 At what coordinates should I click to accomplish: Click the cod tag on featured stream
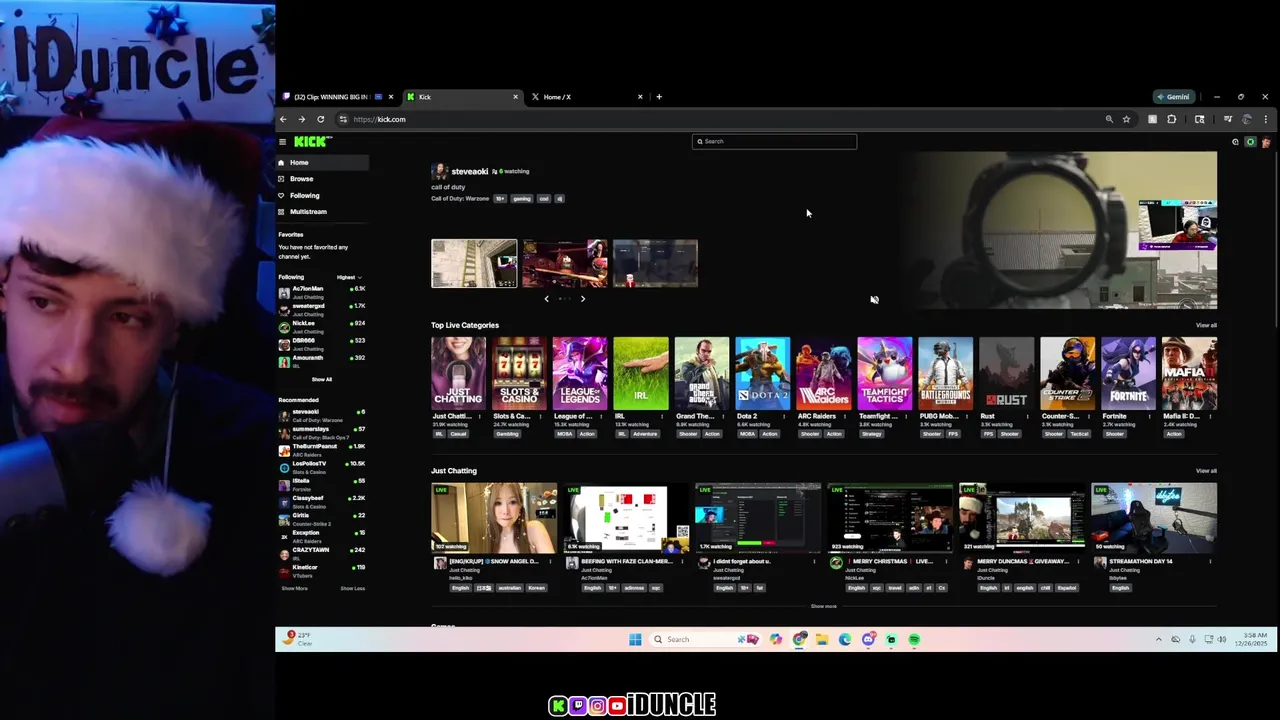click(x=544, y=199)
